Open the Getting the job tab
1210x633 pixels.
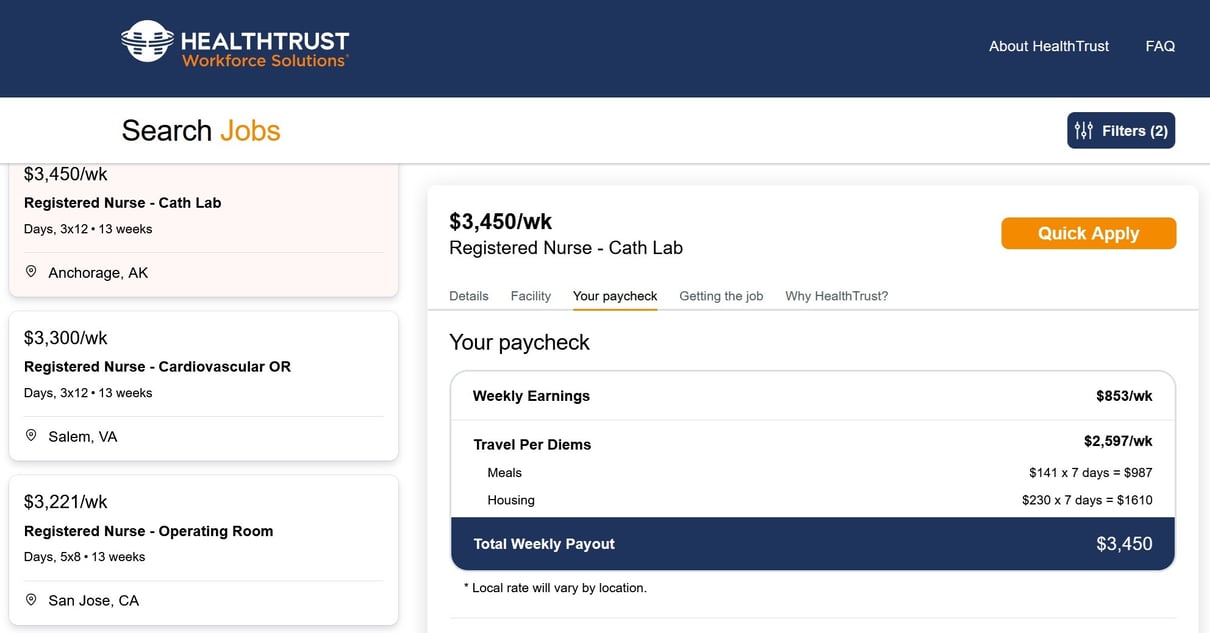pyautogui.click(x=721, y=295)
